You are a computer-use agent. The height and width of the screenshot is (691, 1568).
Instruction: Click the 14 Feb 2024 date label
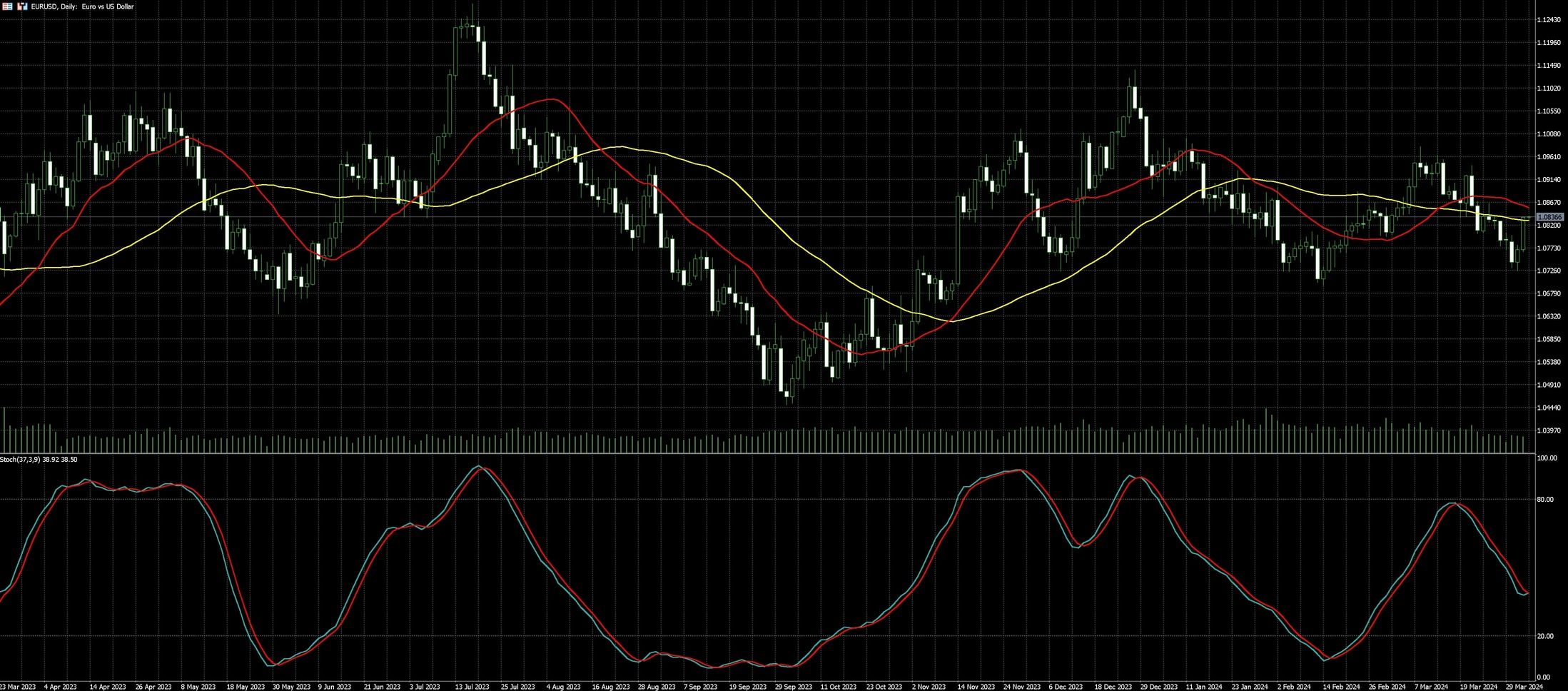pos(1340,687)
